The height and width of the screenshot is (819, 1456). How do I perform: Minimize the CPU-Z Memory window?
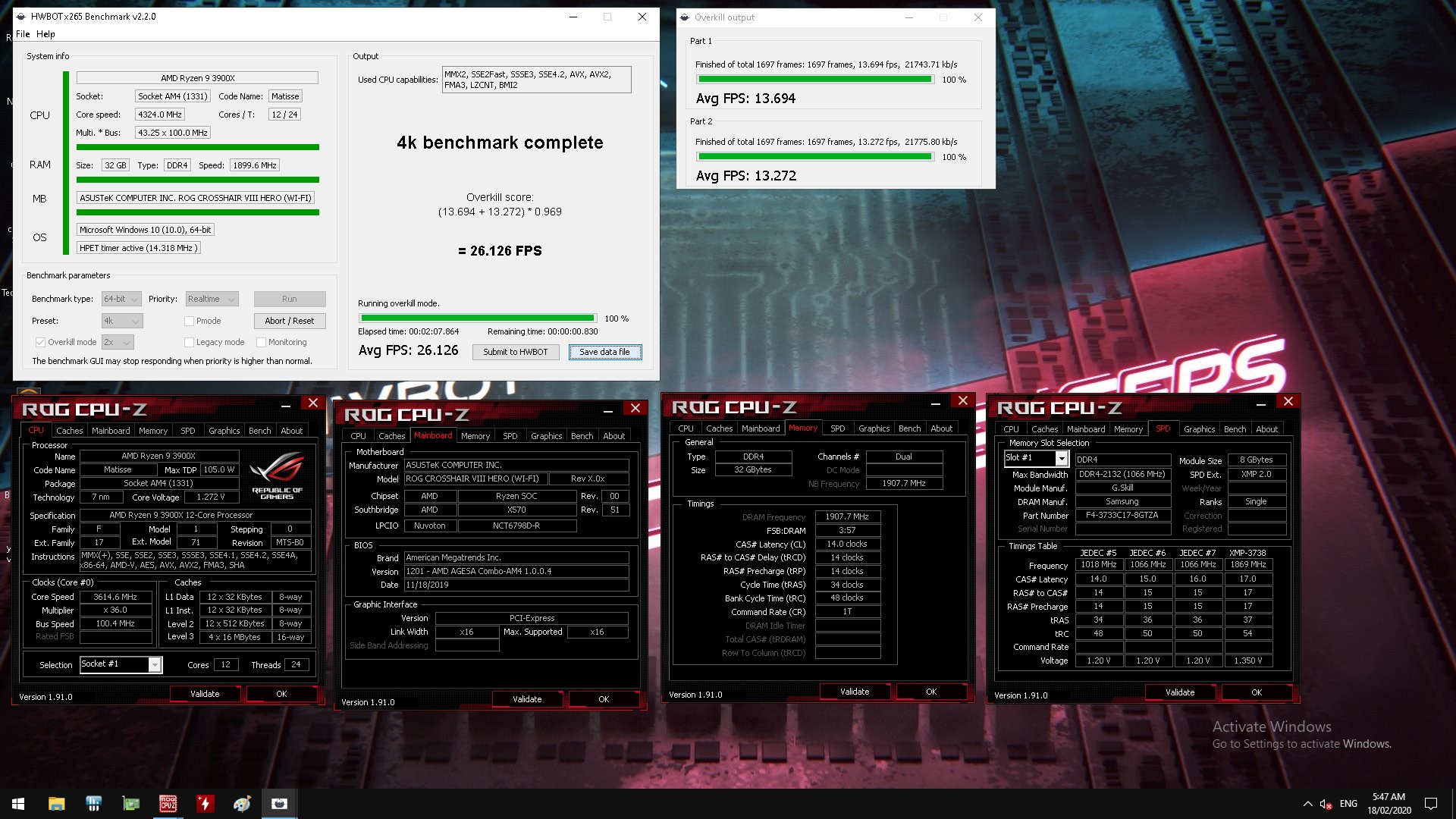point(936,402)
